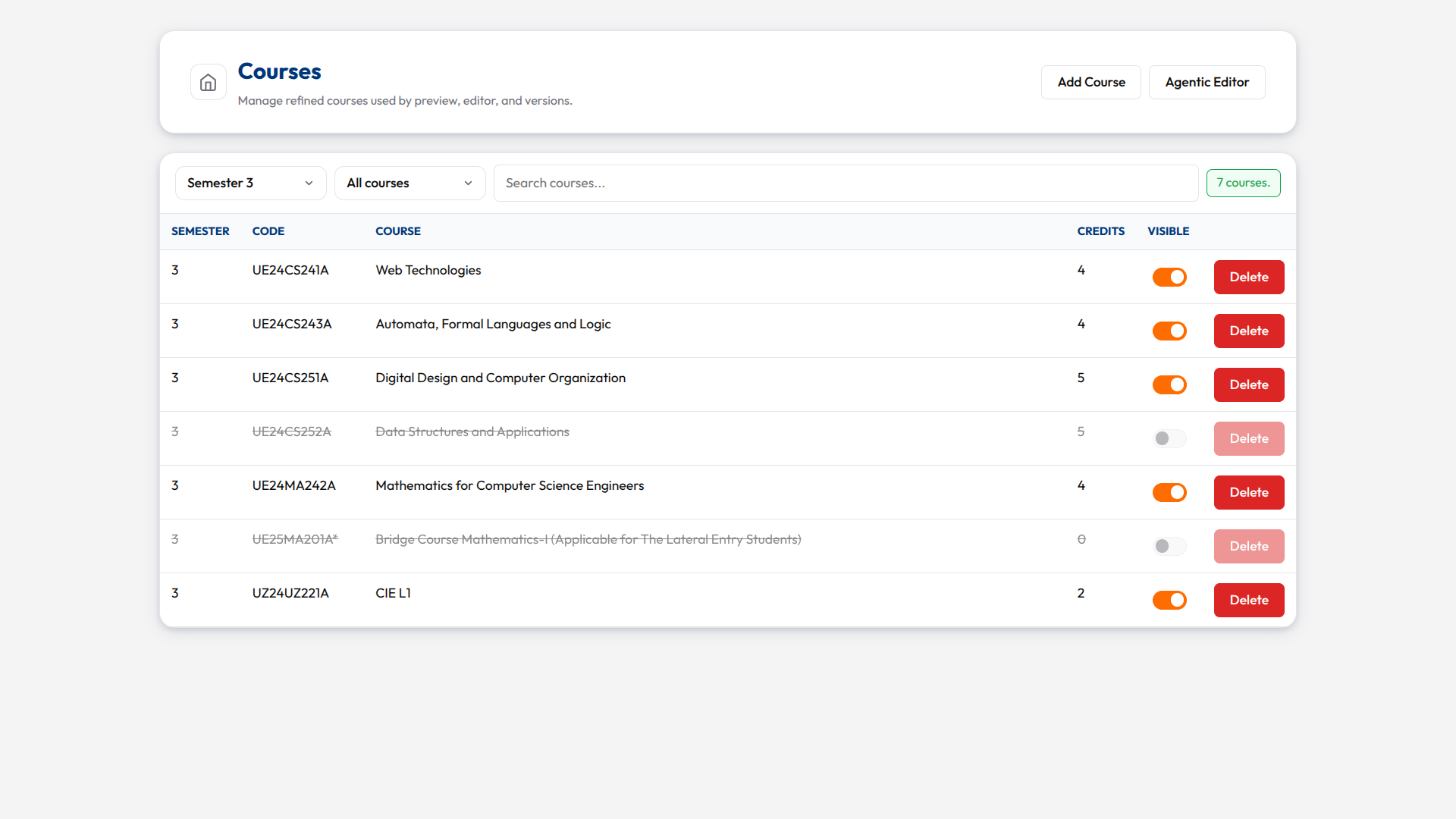Delete Mathematics for Computer Science Engineers
The height and width of the screenshot is (819, 1456).
click(1248, 492)
